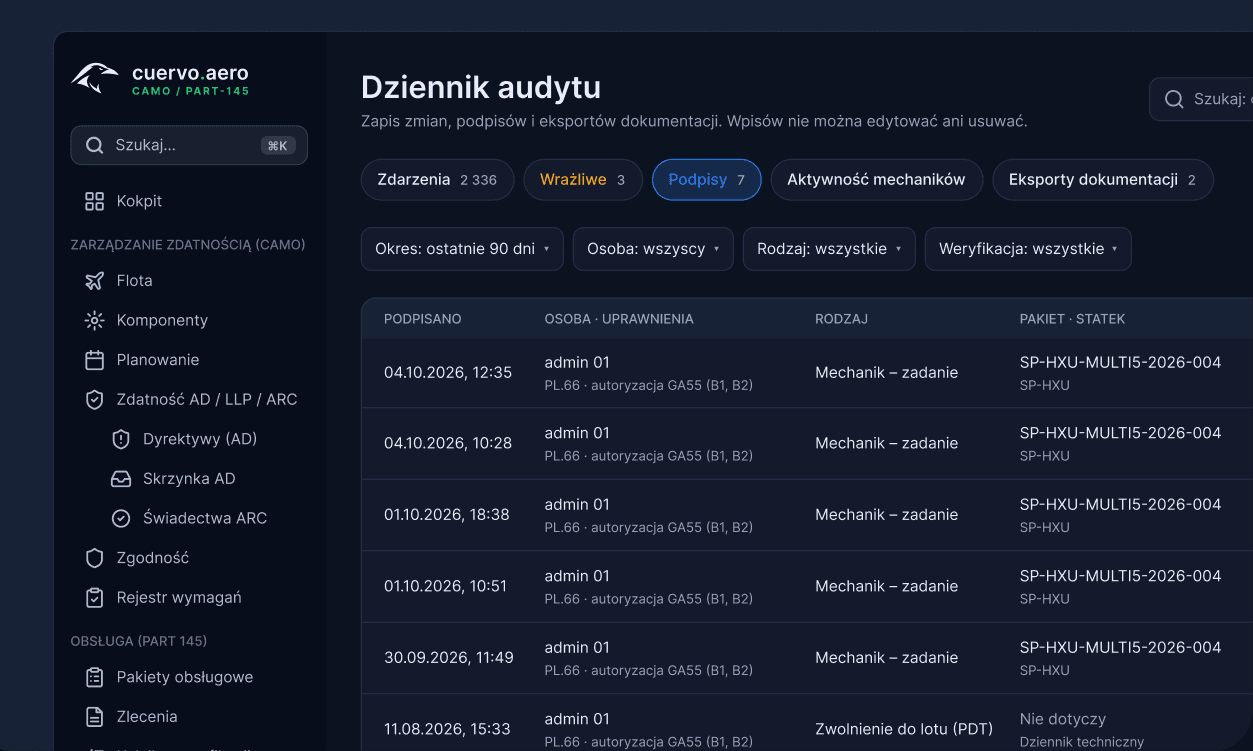Open the Zlecenia sidebar item
Viewport: 1253px width, 751px height.
(147, 717)
